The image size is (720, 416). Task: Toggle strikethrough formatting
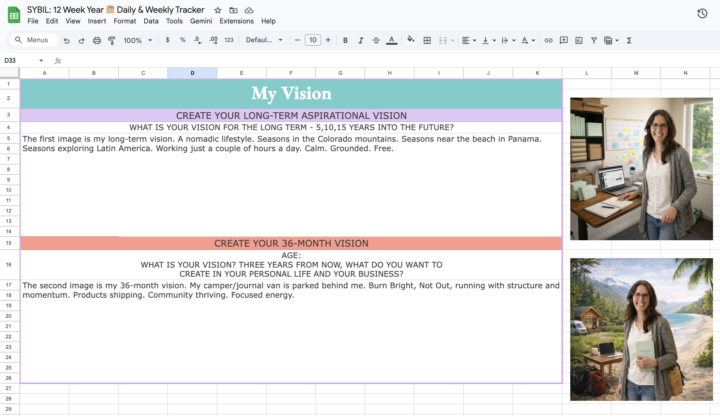[x=375, y=40]
